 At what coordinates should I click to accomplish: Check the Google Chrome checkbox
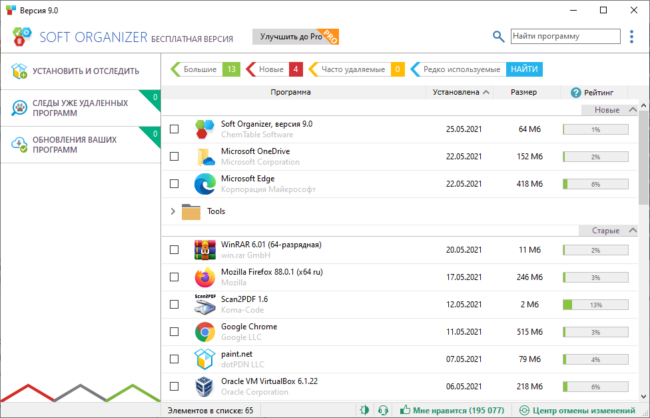(174, 332)
